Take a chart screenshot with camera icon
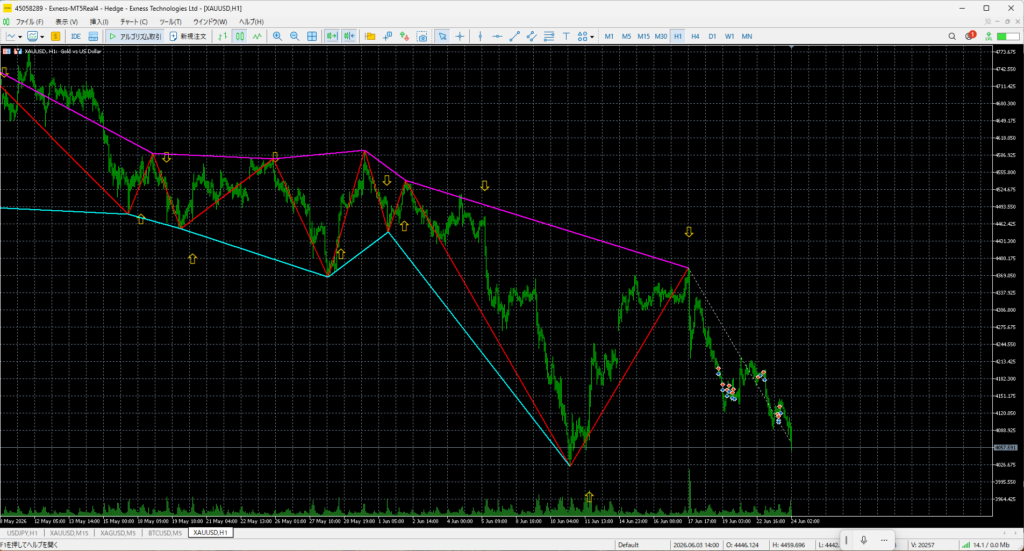This screenshot has height=551, width=1024. (x=423, y=37)
